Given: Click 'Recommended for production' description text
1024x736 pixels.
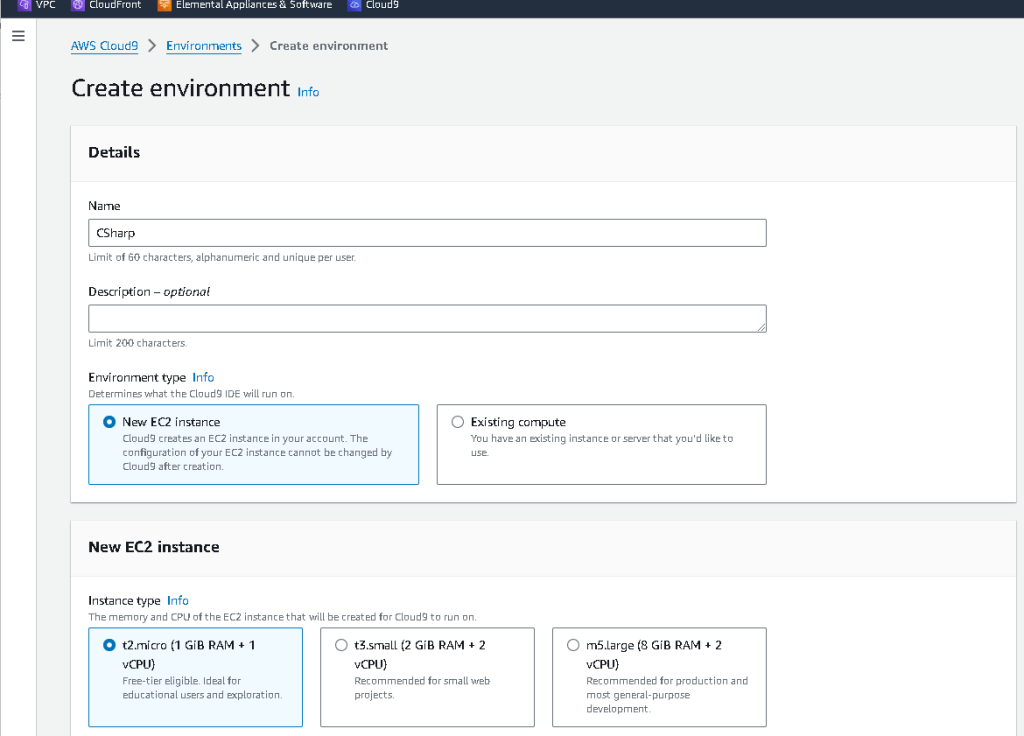Looking at the screenshot, I should tap(667, 695).
